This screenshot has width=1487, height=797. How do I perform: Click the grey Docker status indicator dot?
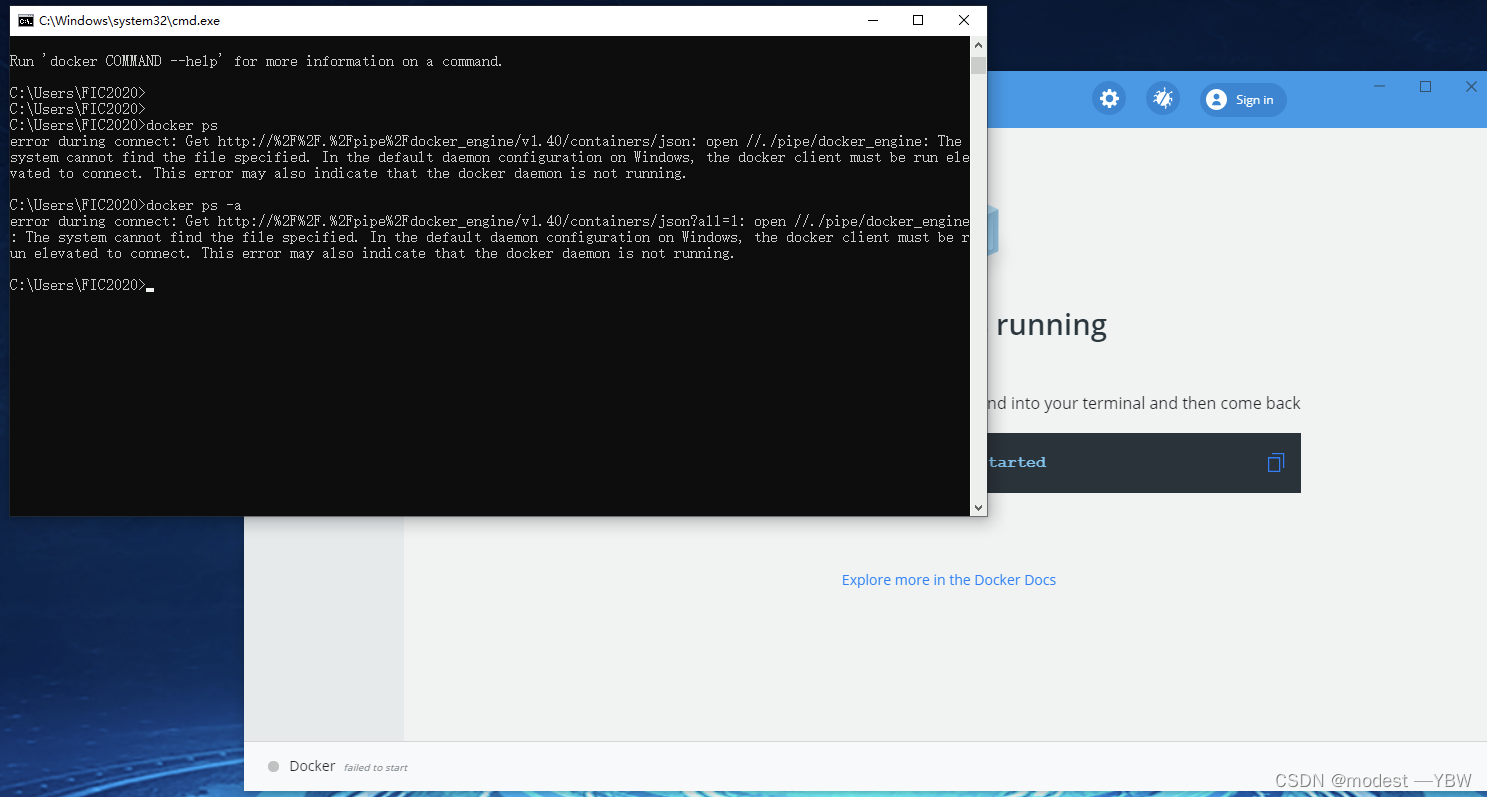click(274, 767)
